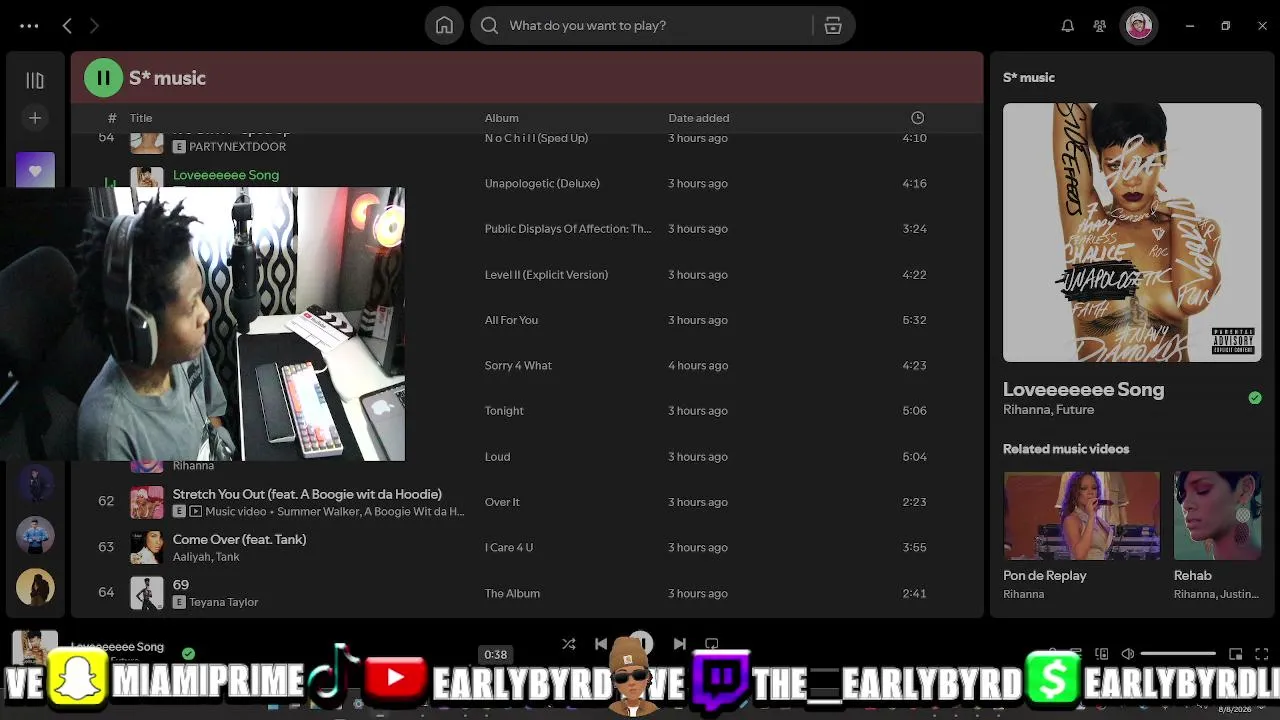Open artist Teyana Taylor
Image resolution: width=1280 pixels, height=720 pixels.
click(223, 603)
